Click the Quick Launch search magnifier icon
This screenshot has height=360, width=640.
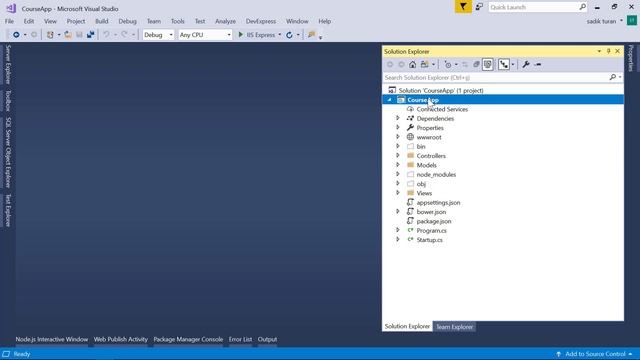pyautogui.click(x=582, y=7)
